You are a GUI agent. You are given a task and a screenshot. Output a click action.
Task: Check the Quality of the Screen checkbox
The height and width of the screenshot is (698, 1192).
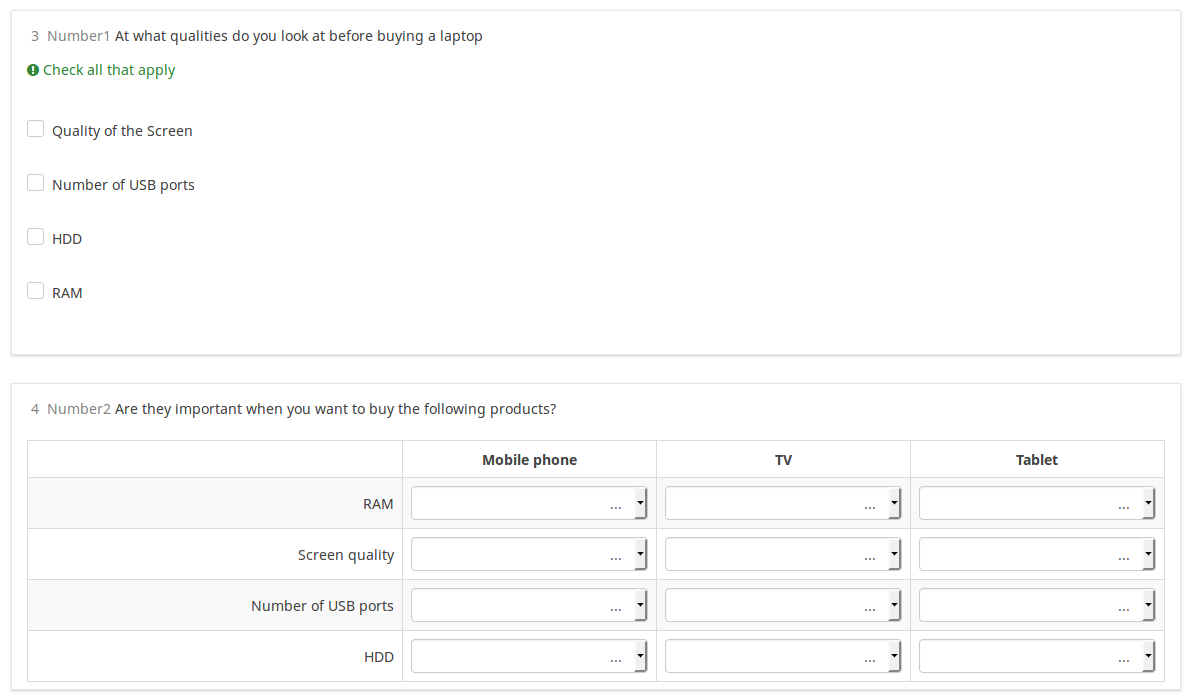[x=36, y=129]
